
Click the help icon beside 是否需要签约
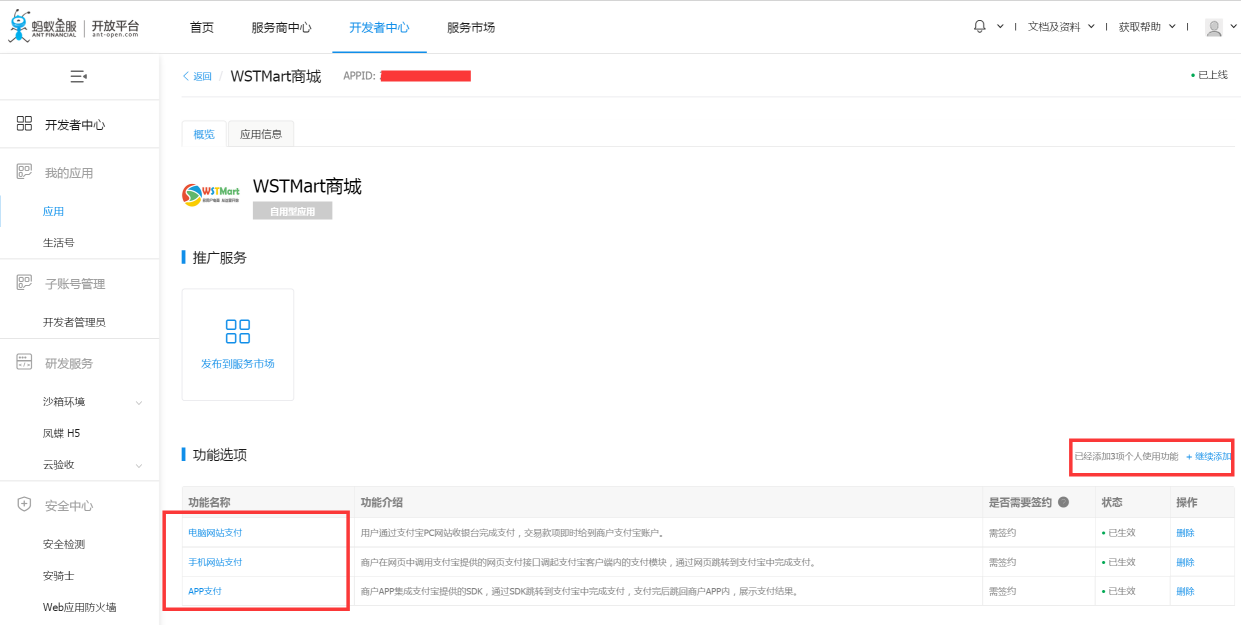(1064, 502)
